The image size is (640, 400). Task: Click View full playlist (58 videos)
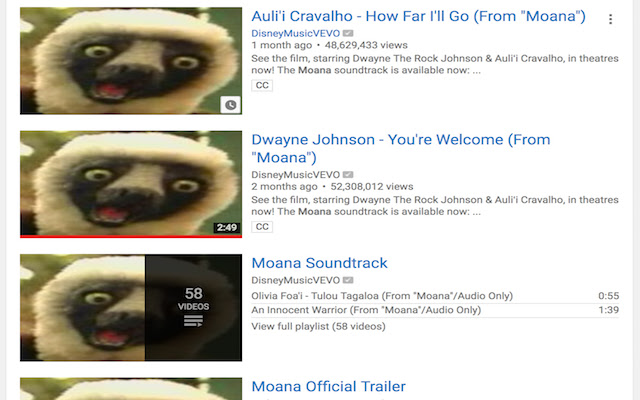[x=318, y=327]
